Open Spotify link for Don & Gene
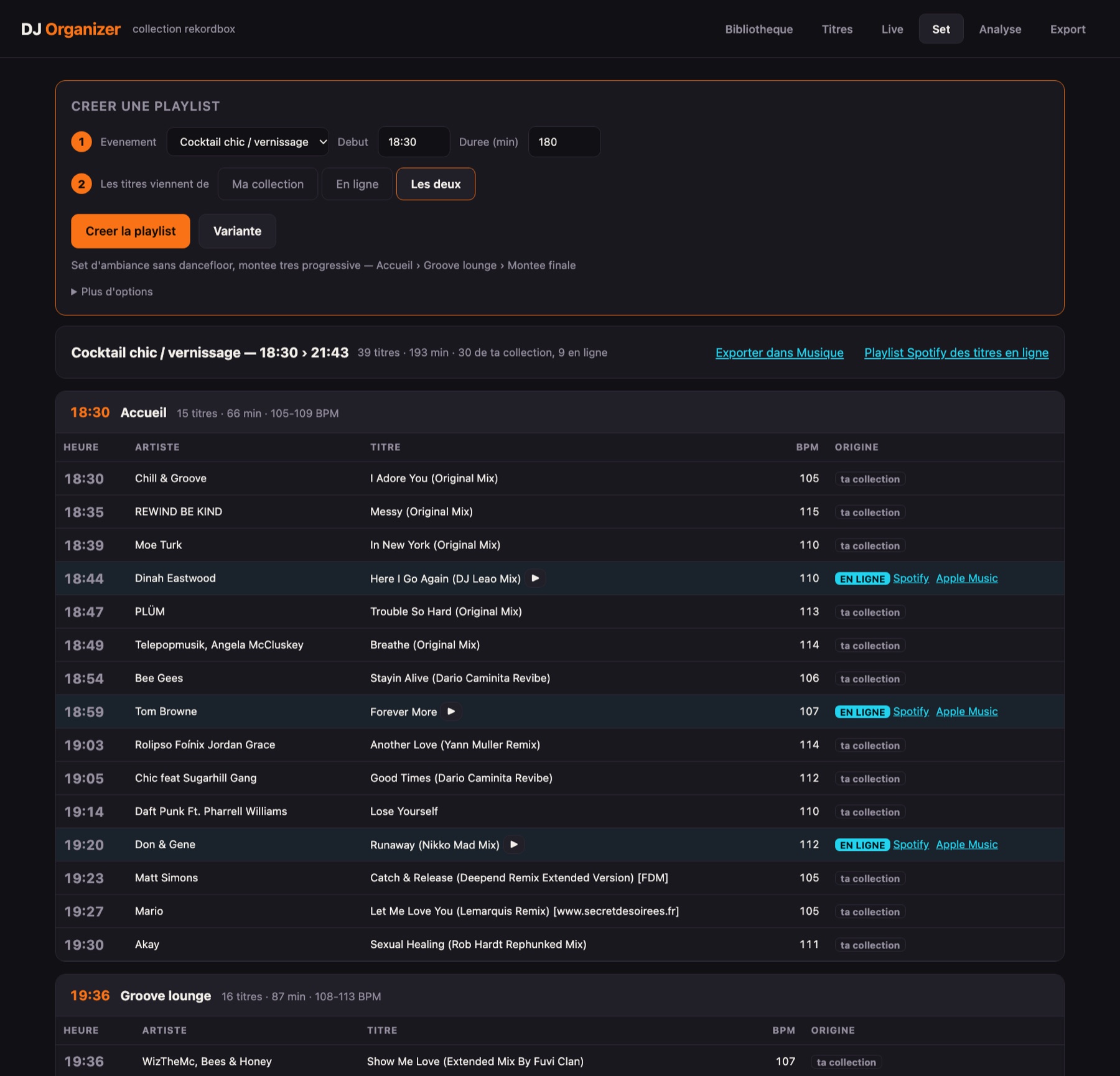The height and width of the screenshot is (1076, 1120). click(911, 845)
